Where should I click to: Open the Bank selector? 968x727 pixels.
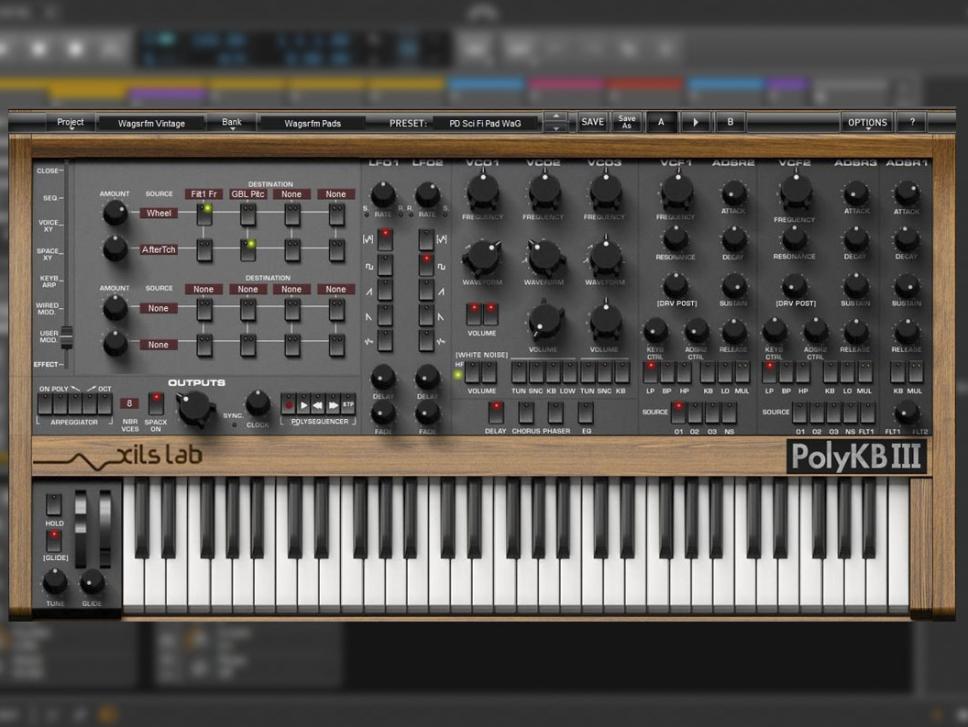click(231, 121)
